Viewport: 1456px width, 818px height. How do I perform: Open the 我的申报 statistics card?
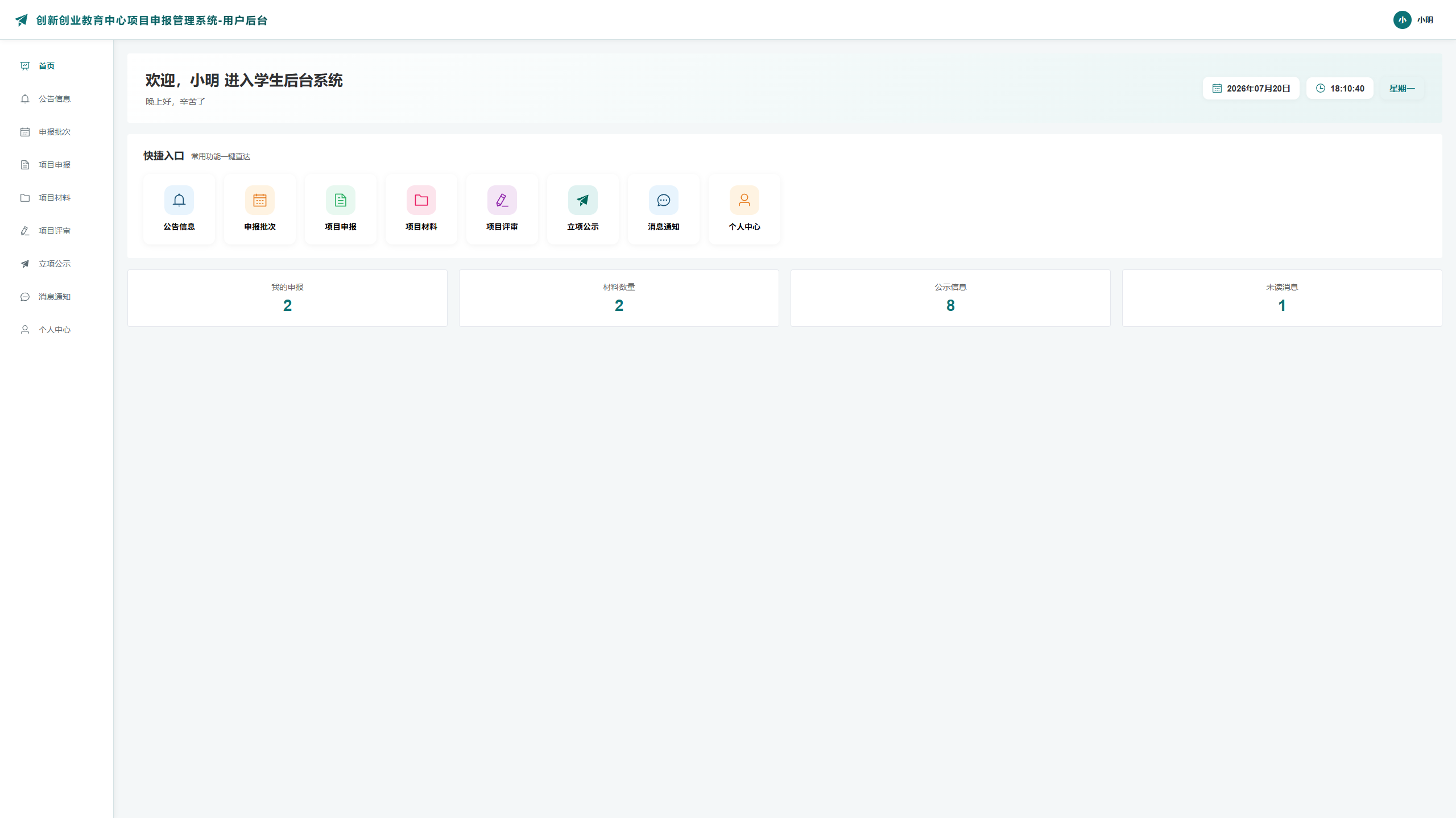[x=287, y=298]
